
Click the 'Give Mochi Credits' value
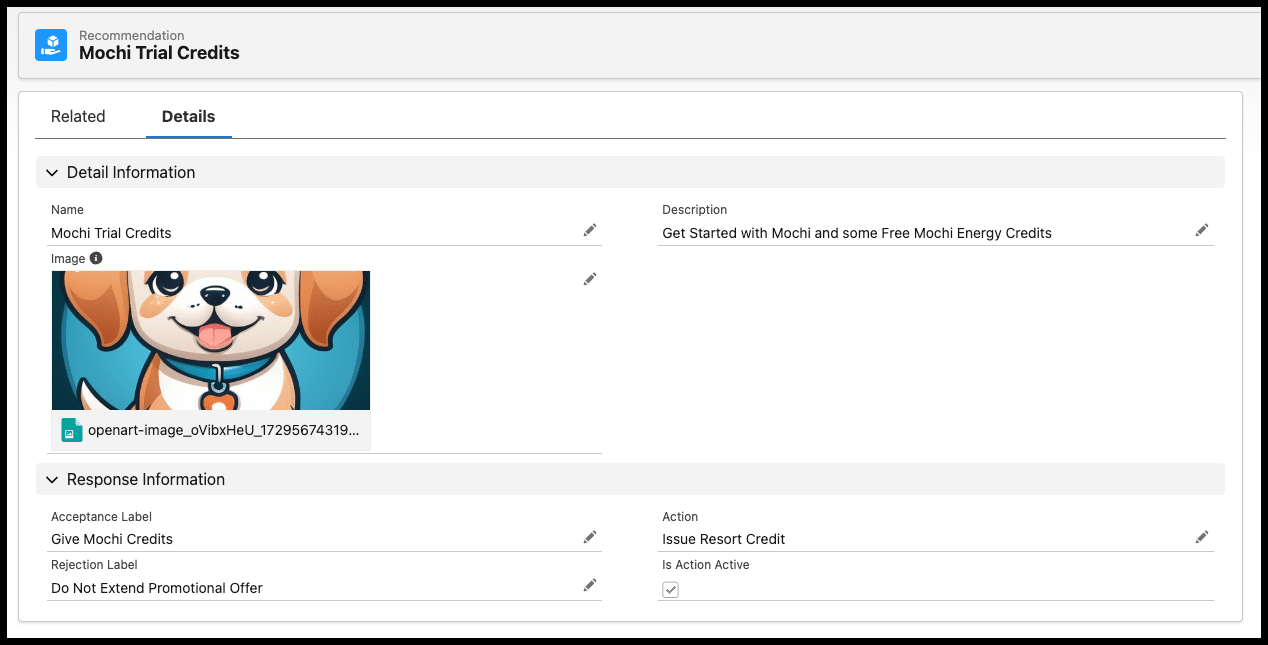point(112,539)
